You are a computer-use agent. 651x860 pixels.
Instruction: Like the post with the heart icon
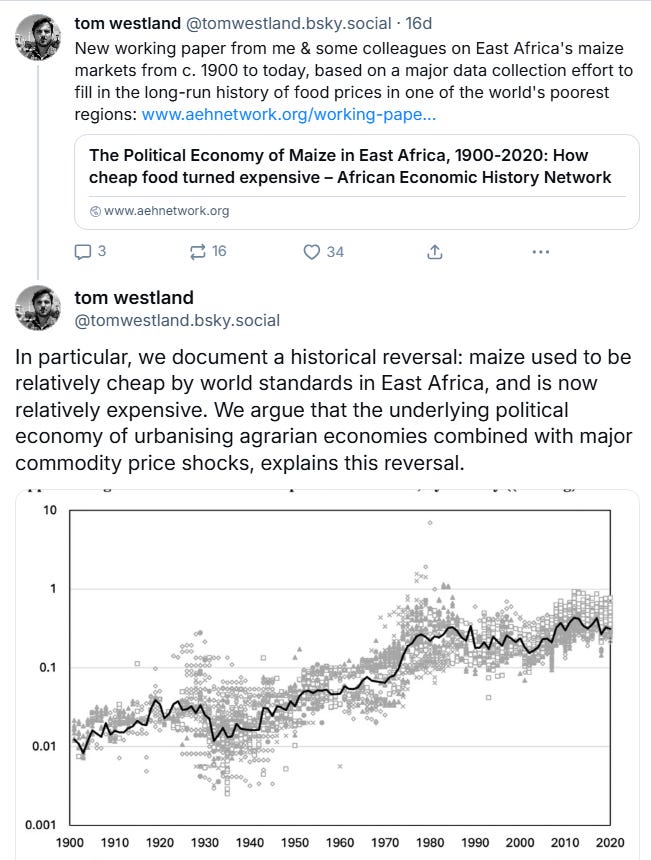point(311,251)
